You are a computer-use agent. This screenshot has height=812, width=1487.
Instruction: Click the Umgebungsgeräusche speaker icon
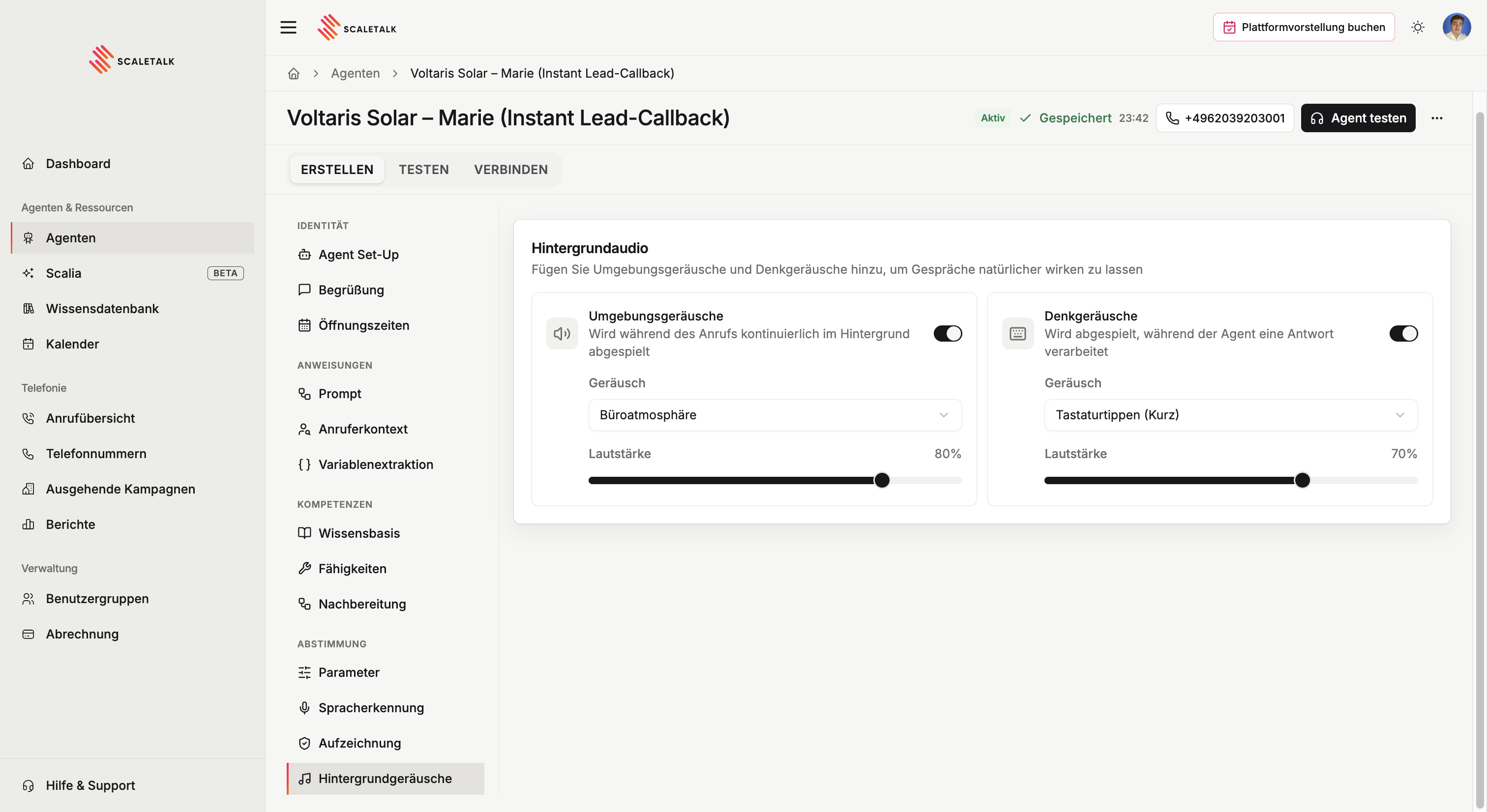point(562,334)
